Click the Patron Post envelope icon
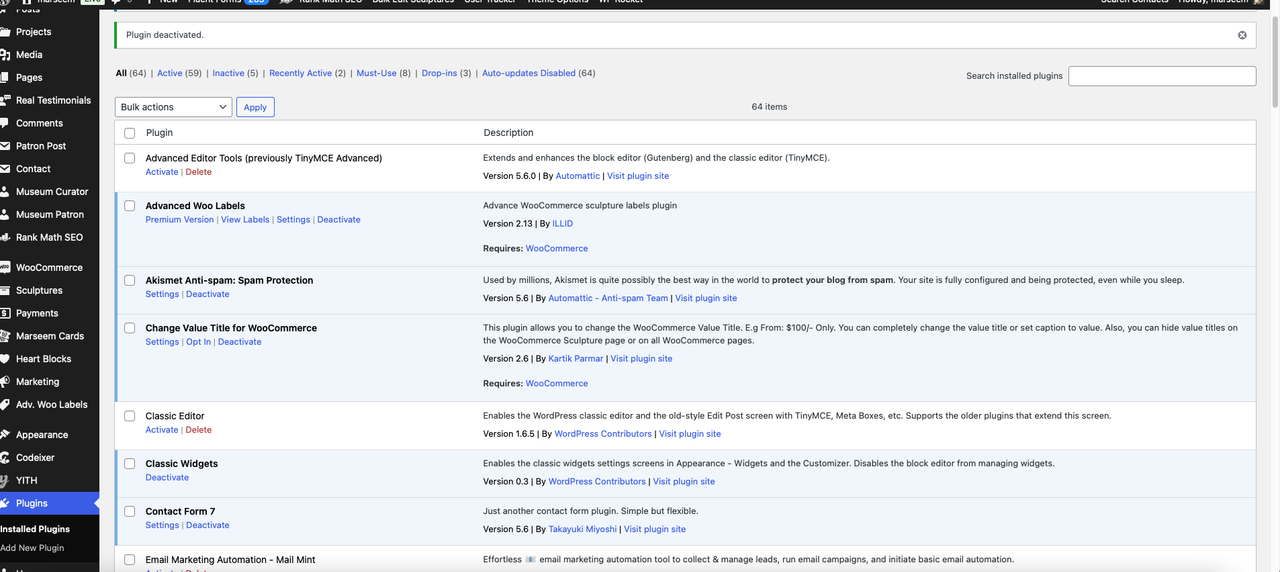 pos(6,146)
